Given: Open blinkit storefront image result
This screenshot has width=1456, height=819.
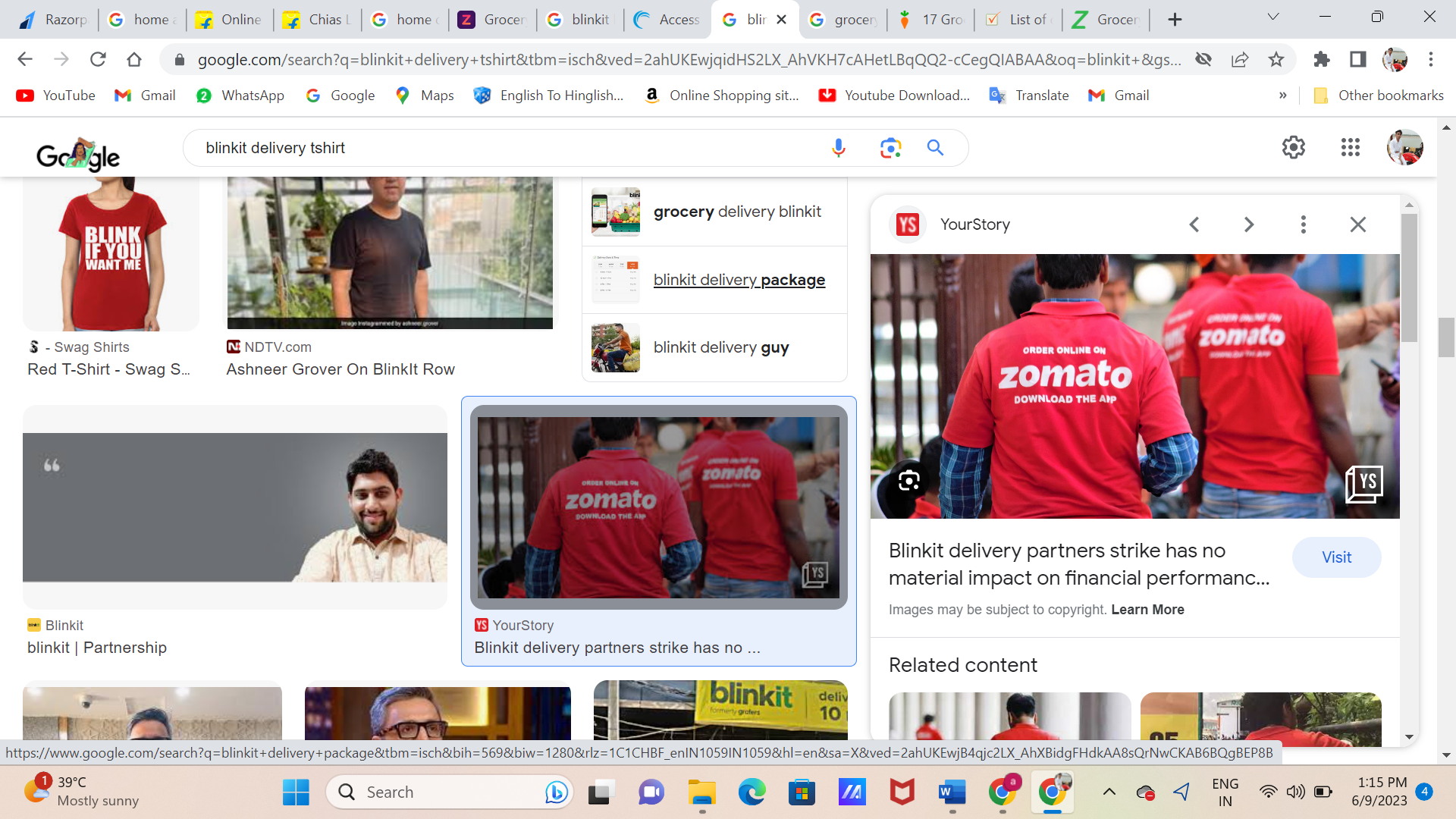Looking at the screenshot, I should [720, 711].
